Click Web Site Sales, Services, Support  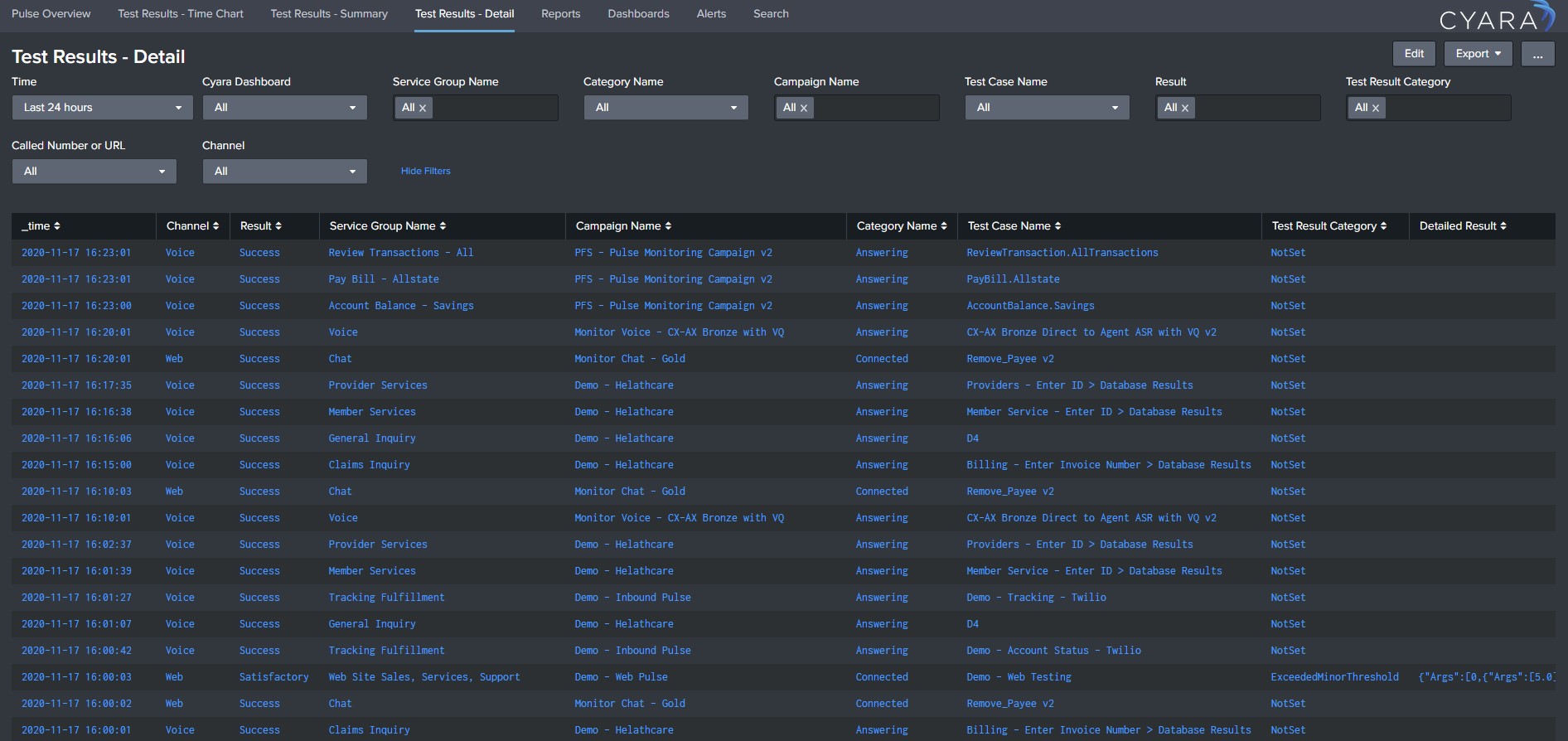pos(424,677)
